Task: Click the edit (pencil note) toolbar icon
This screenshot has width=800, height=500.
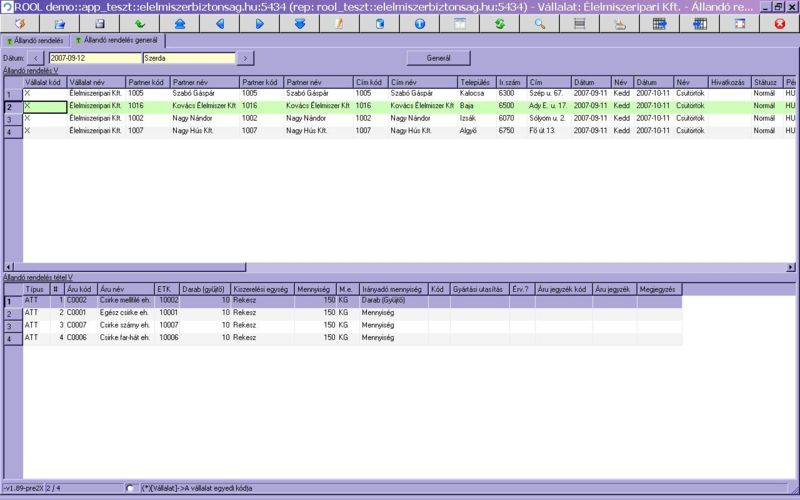Action: 339,23
